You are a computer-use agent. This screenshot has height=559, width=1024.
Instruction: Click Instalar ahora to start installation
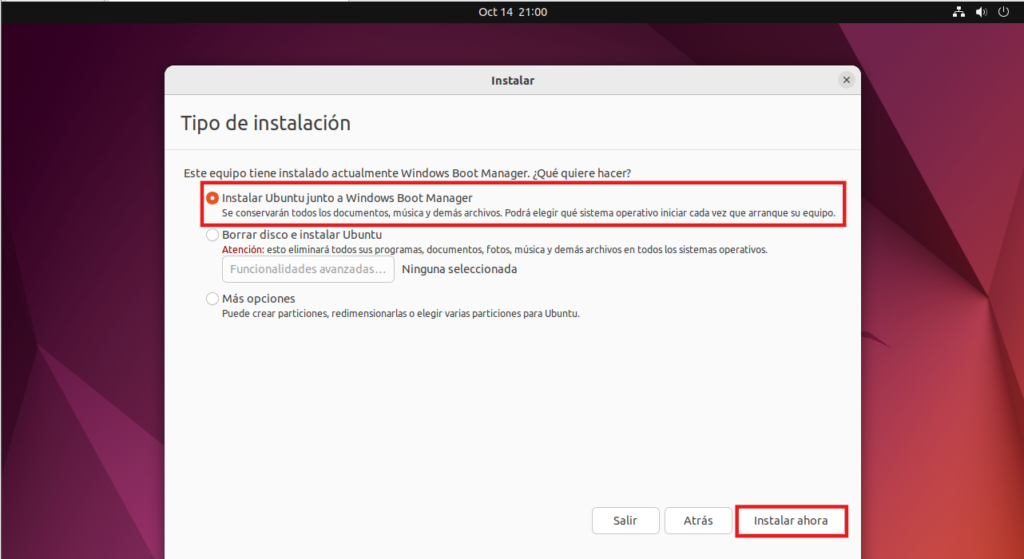[x=791, y=521]
